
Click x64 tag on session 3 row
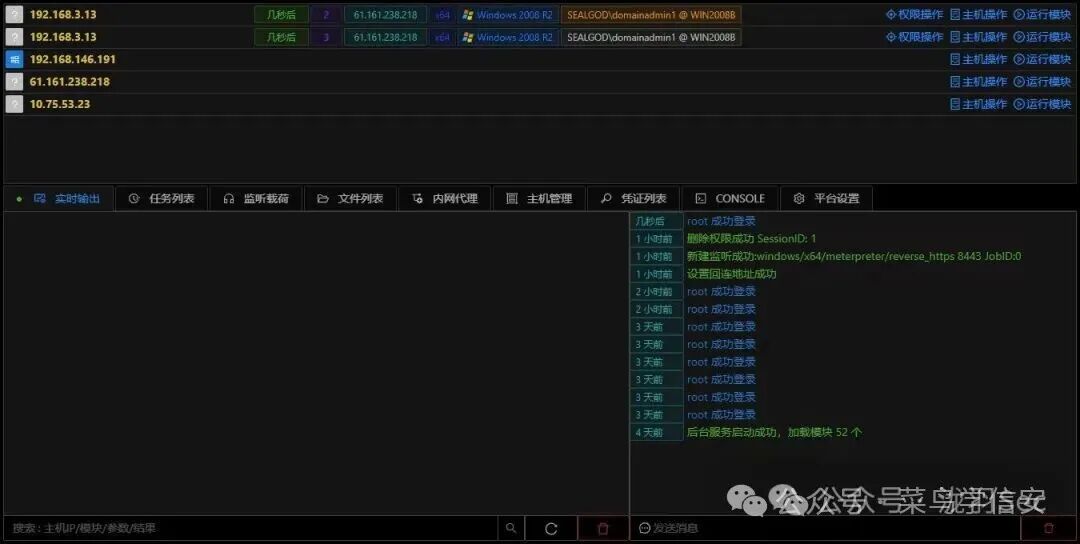point(442,37)
